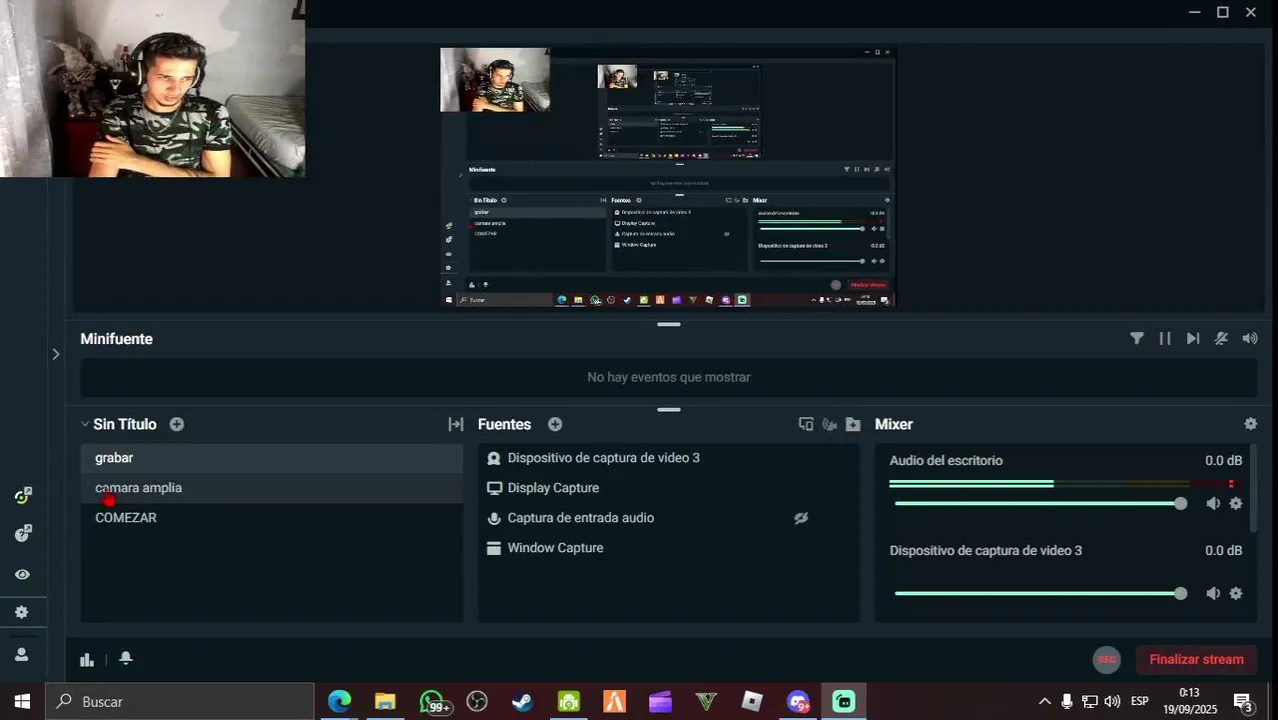Add a new source in Fuentes

tap(555, 424)
